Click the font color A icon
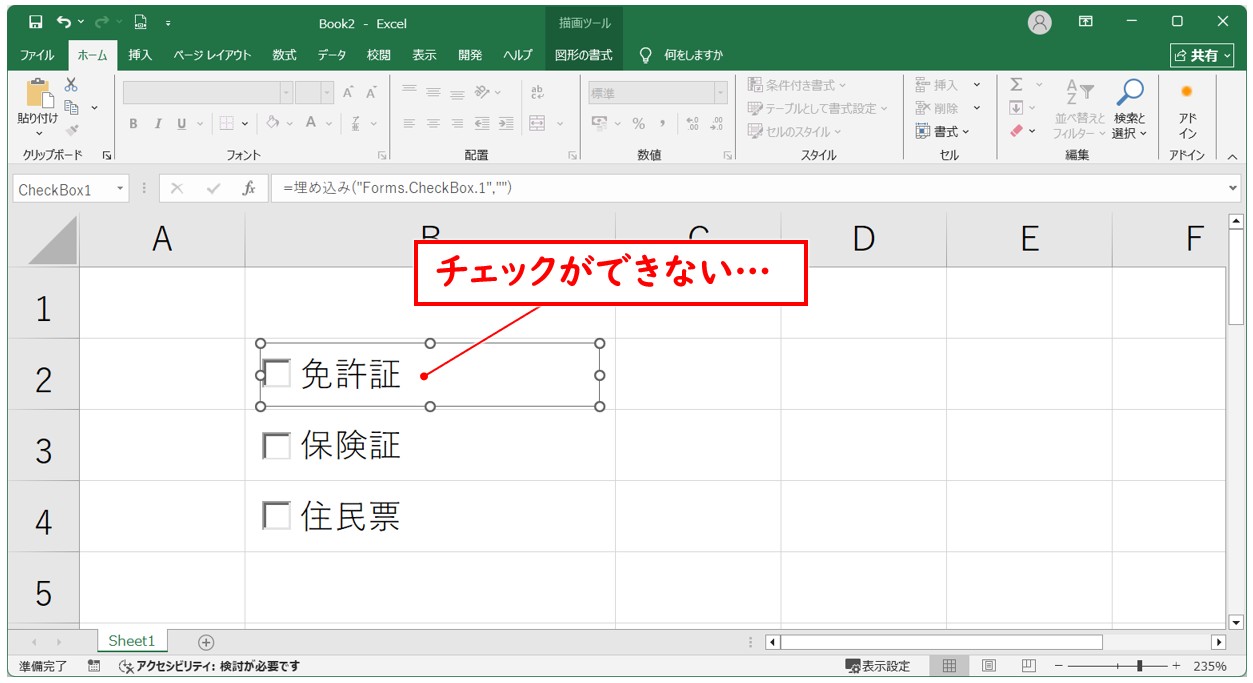Screen dimensions: 1253x683 point(311,123)
